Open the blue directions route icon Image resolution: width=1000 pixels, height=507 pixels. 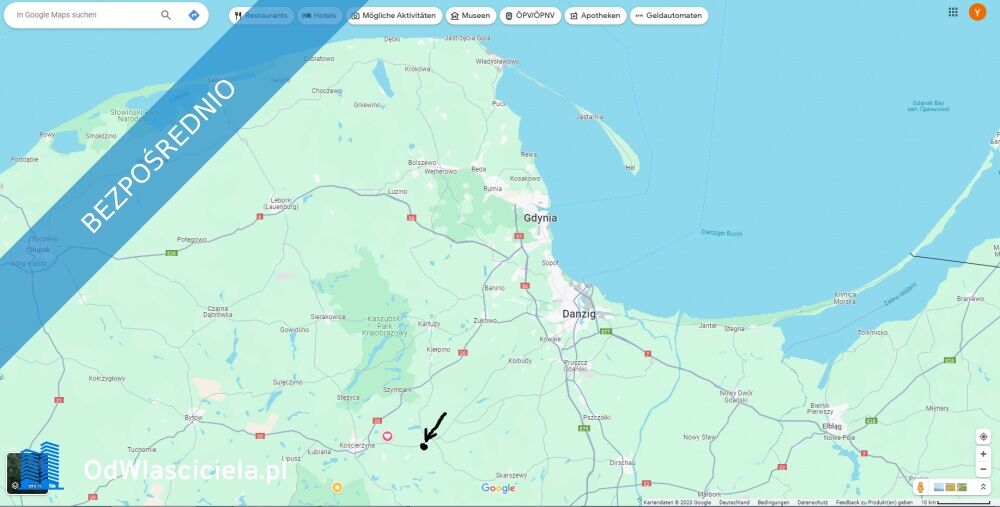pos(194,15)
